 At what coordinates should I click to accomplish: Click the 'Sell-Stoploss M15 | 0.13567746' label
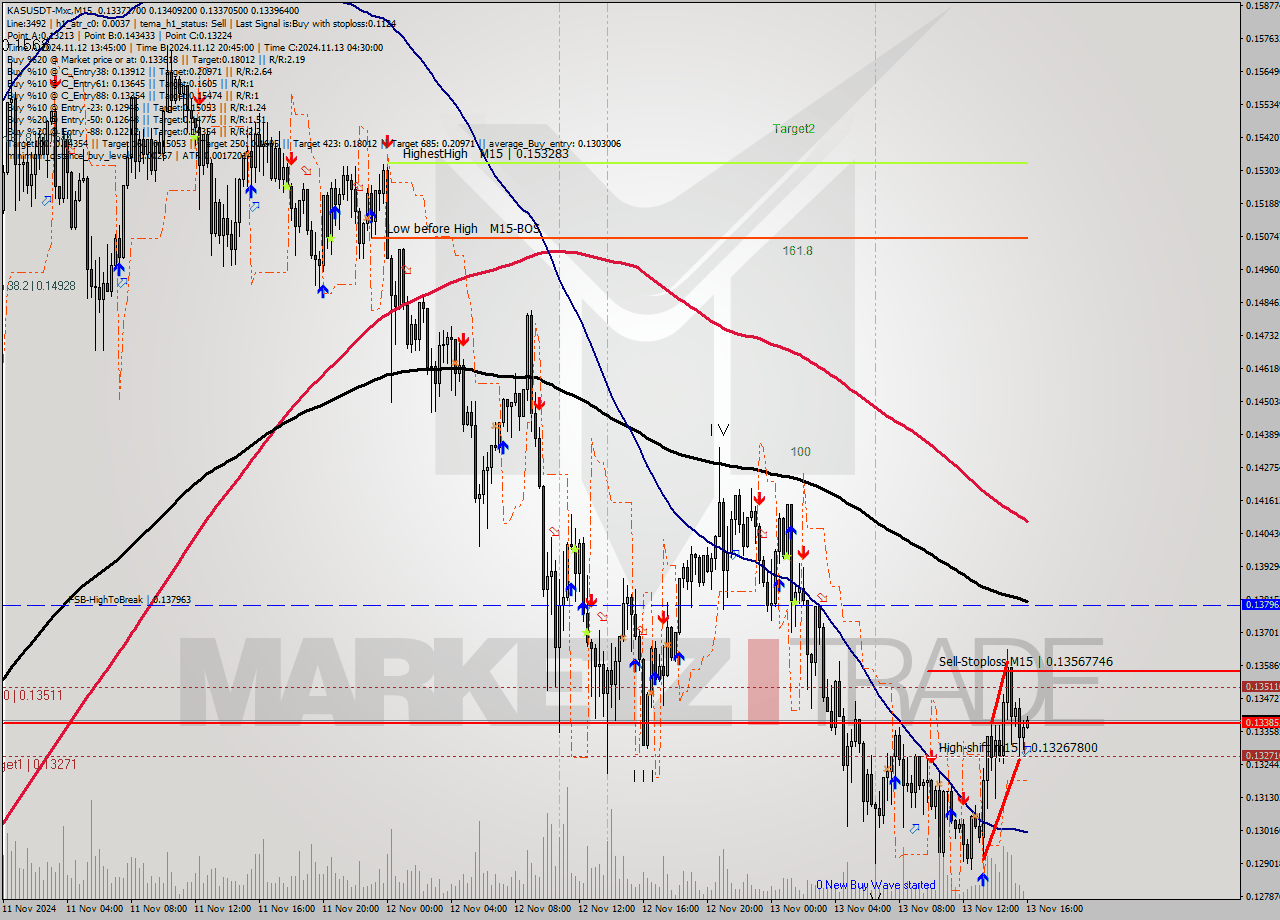coord(1026,662)
